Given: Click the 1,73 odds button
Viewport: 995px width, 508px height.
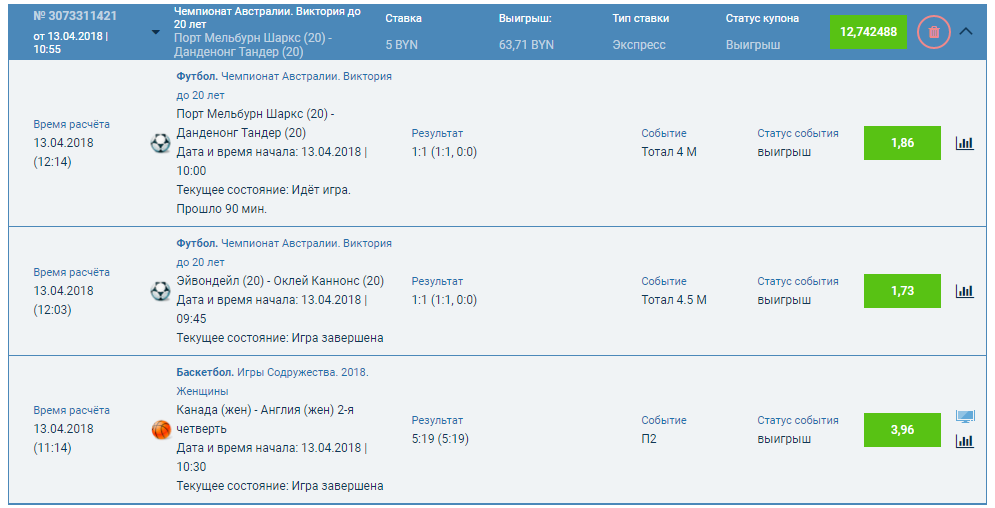Looking at the screenshot, I should (902, 290).
